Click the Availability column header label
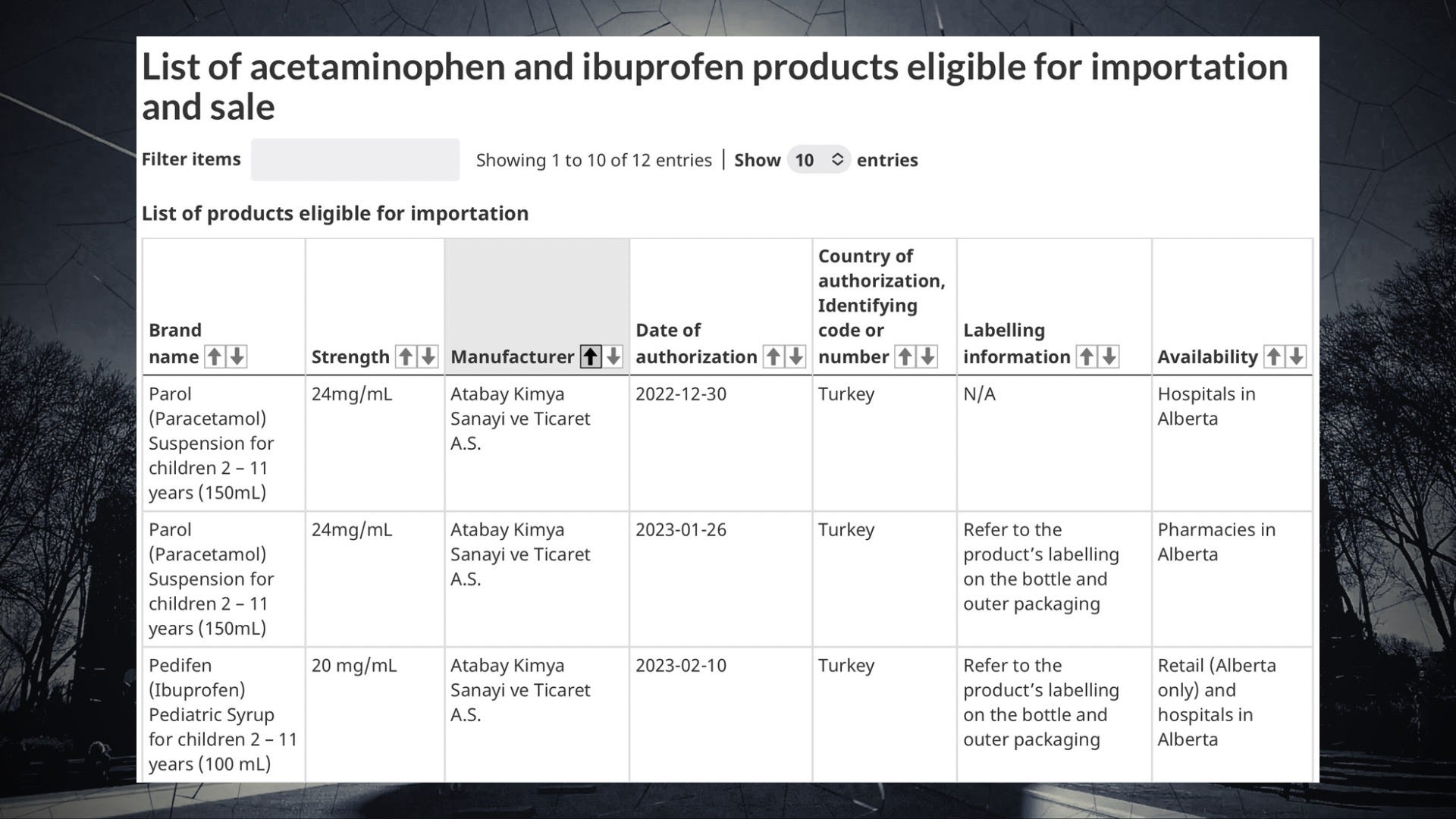 pos(1207,356)
